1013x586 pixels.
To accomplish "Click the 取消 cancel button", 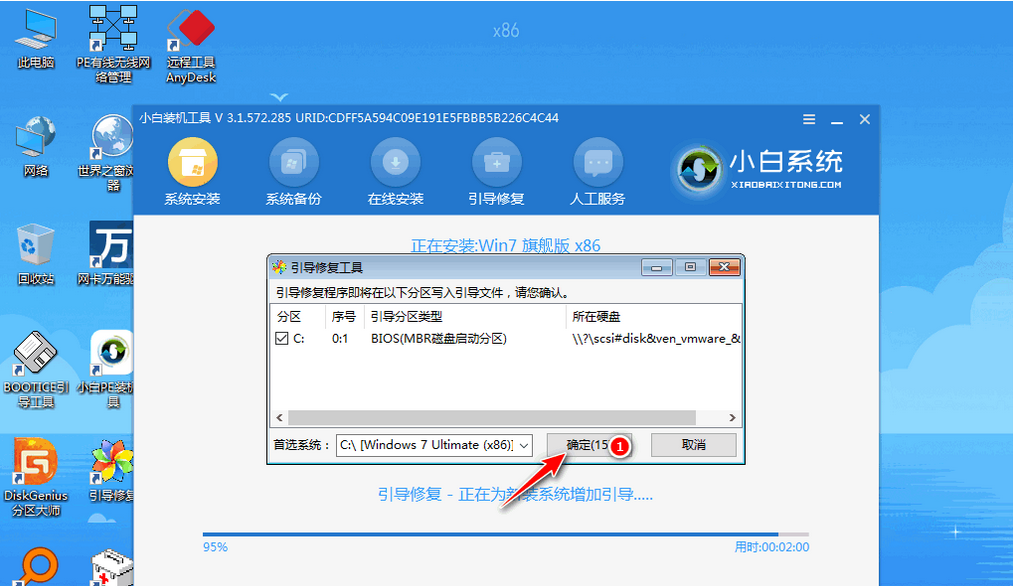I will click(693, 445).
